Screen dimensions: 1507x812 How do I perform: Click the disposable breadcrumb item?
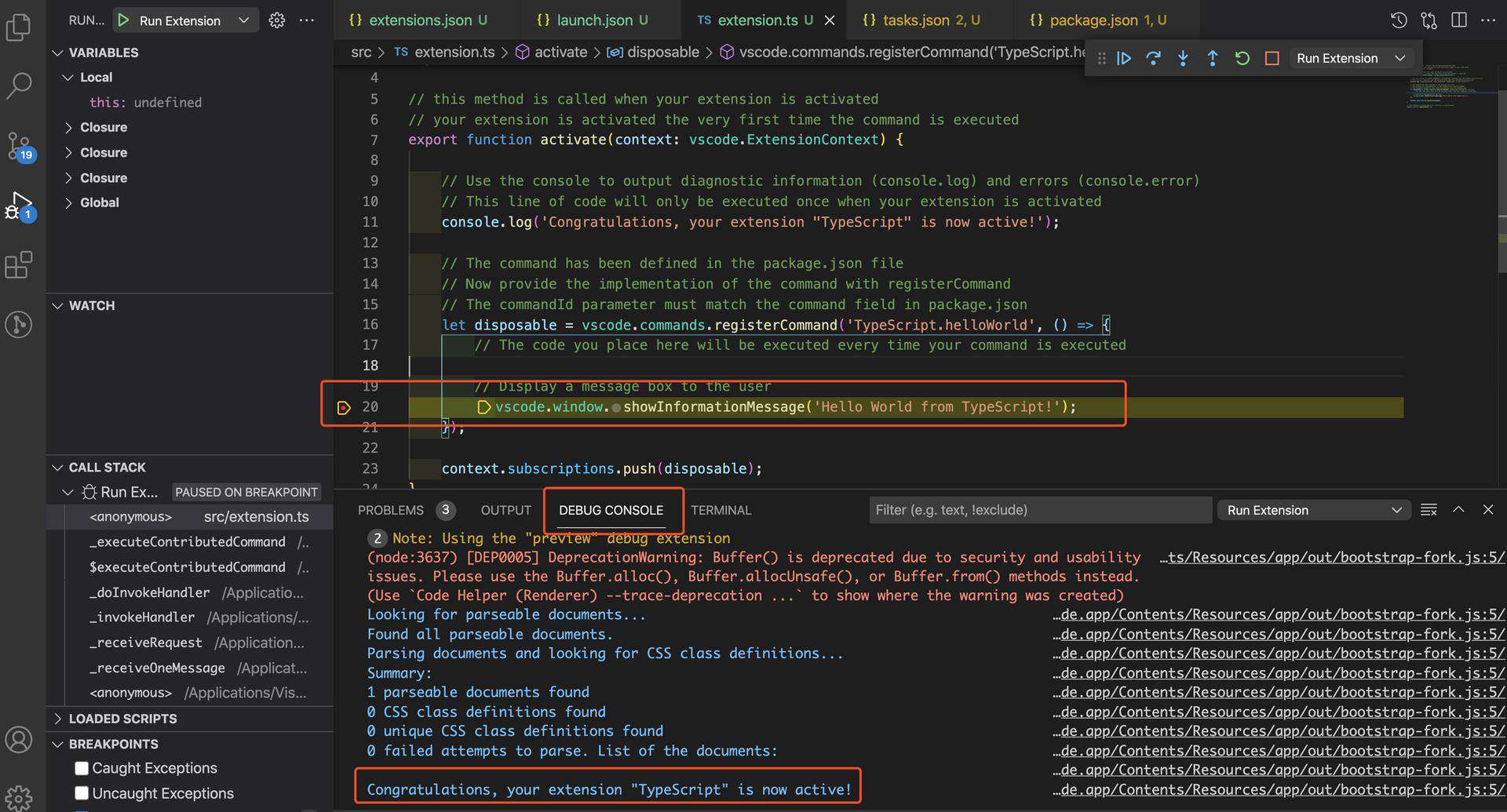pyautogui.click(x=653, y=52)
